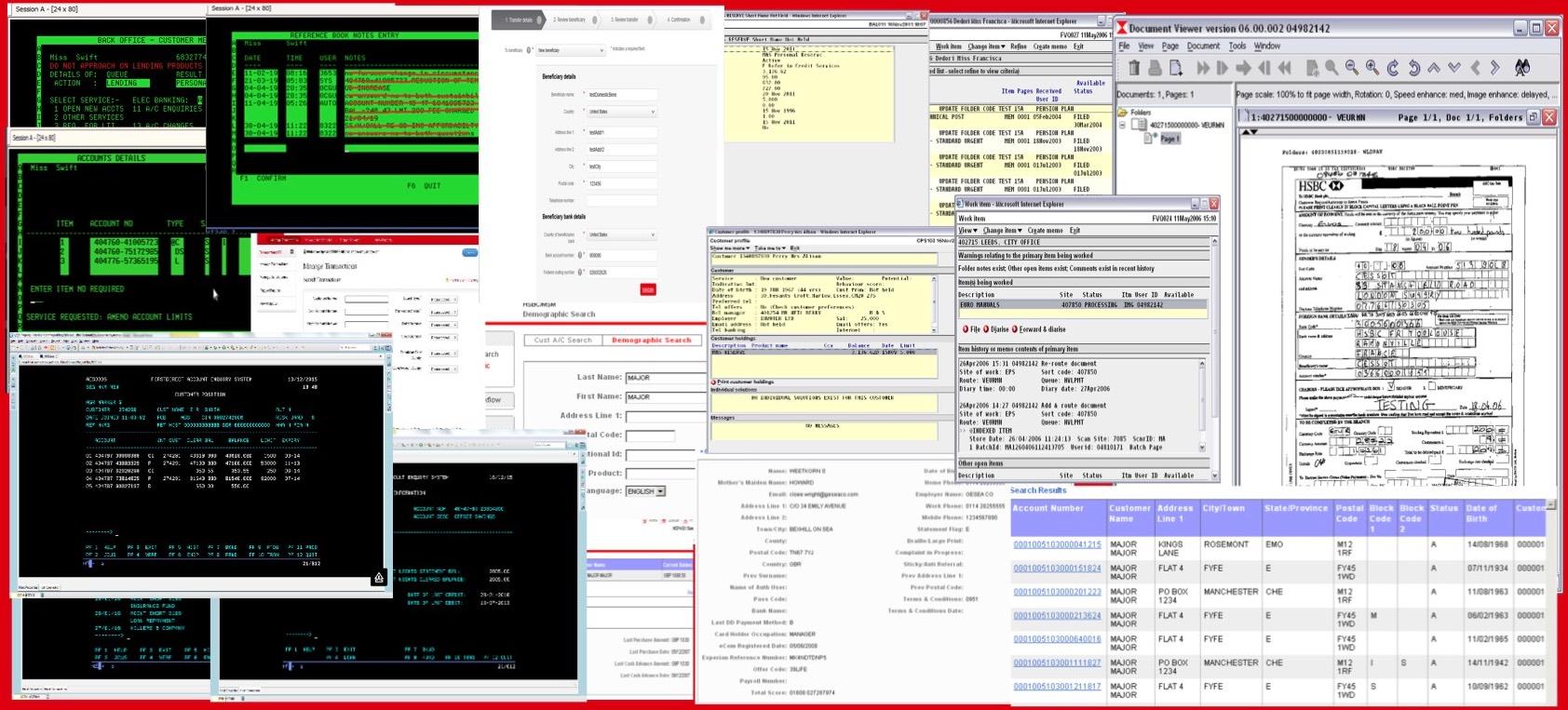Switch to the Cust A/C Search tab

(562, 340)
